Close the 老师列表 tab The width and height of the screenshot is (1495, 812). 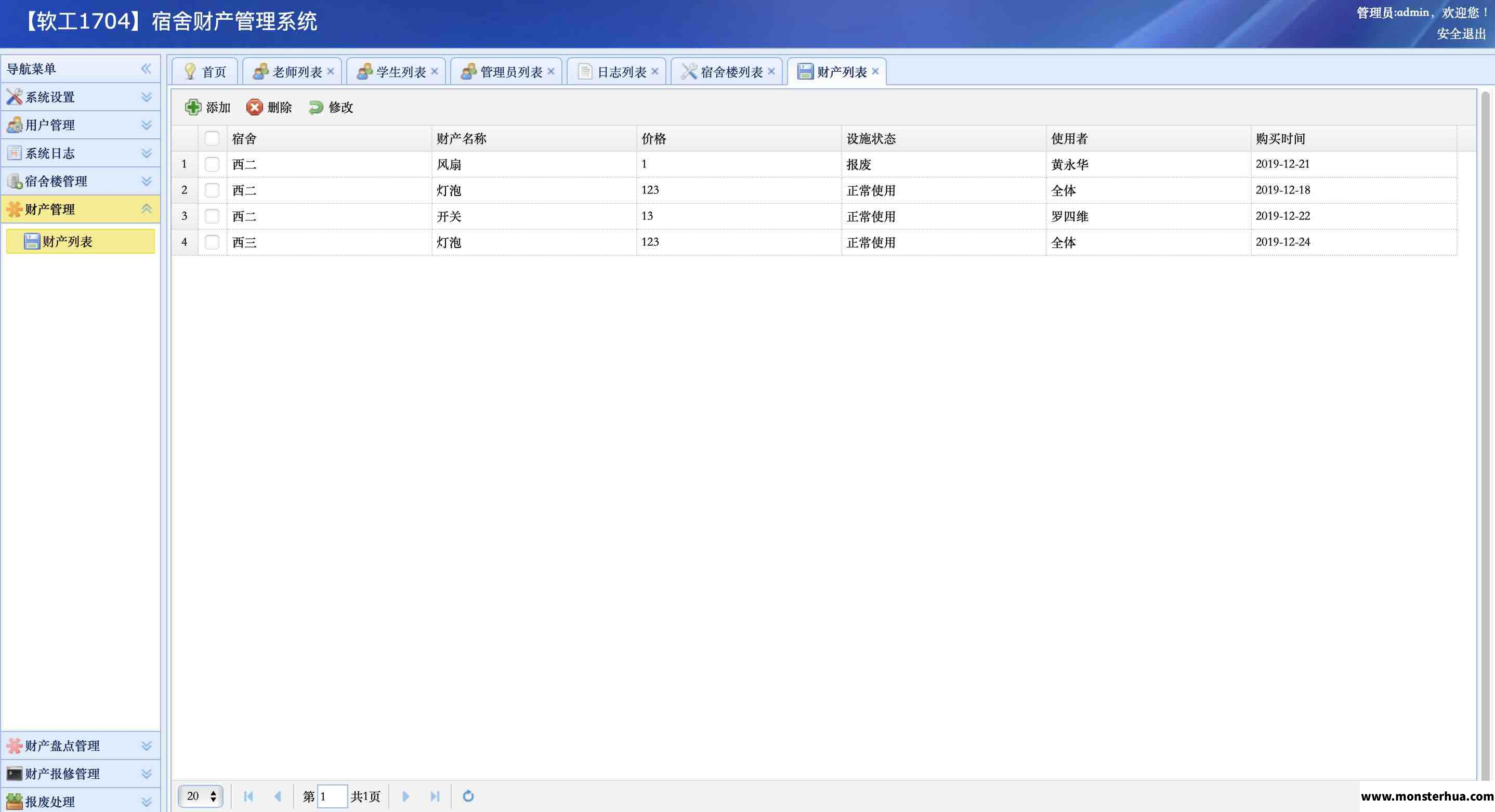click(330, 71)
